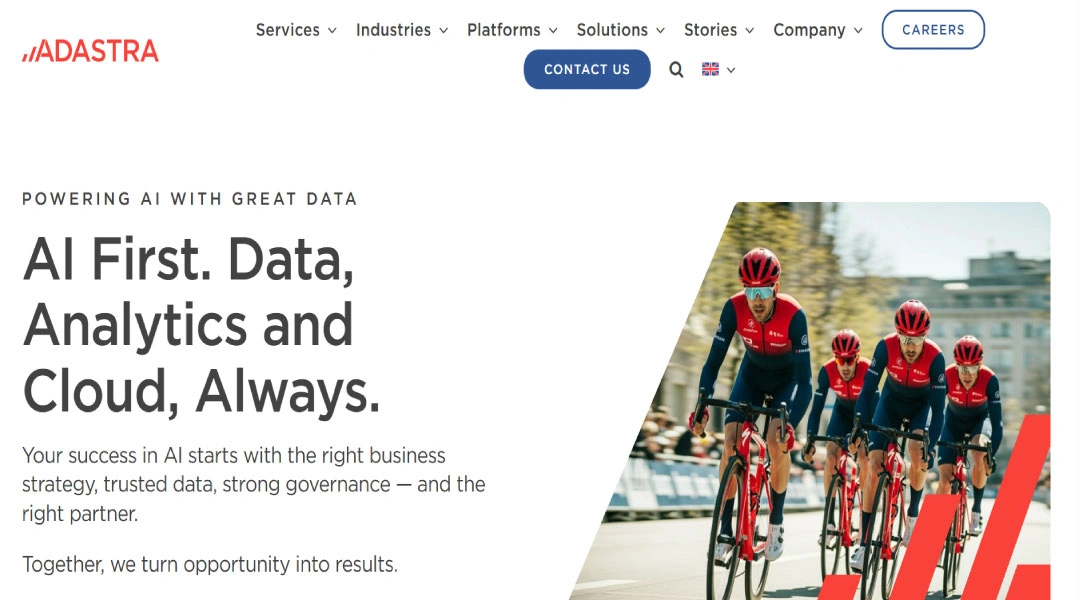Select the Company menu label

809,30
